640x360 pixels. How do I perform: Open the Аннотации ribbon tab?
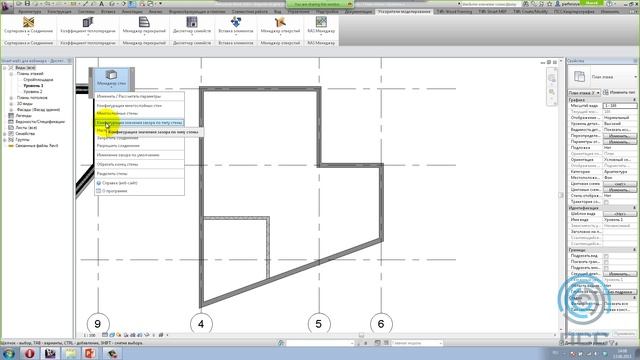pos(132,12)
